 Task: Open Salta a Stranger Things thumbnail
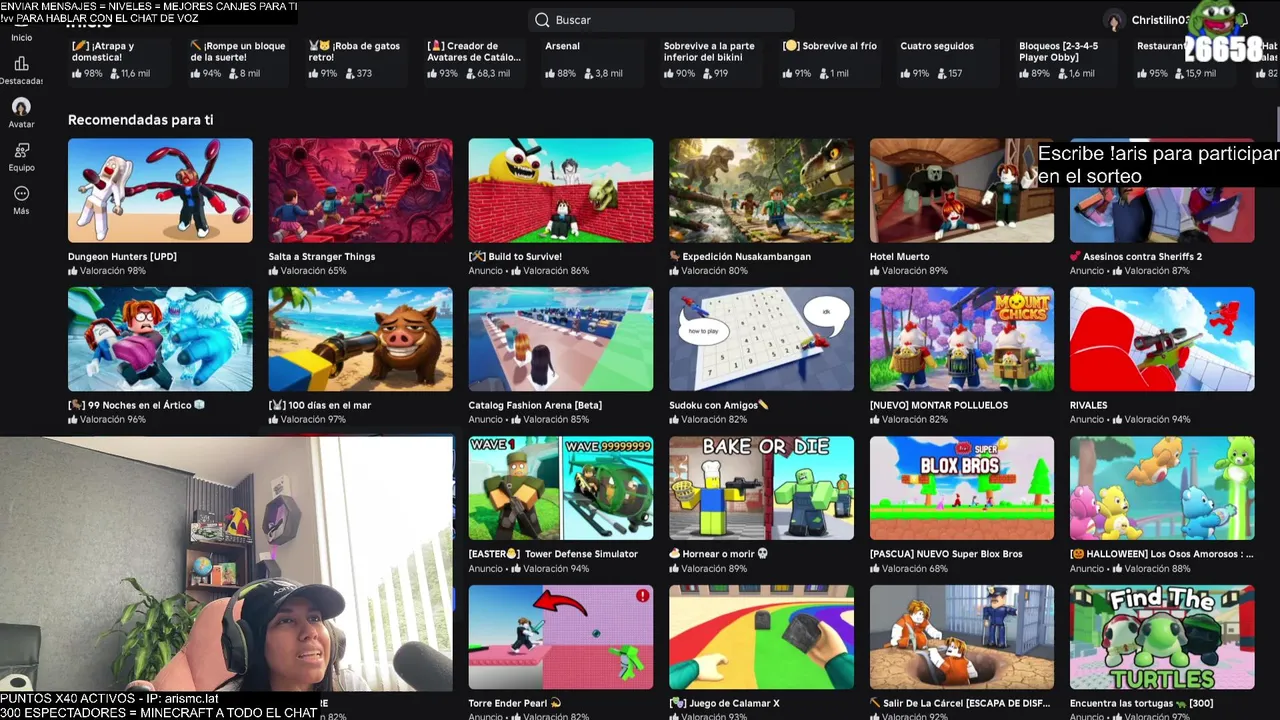click(360, 190)
